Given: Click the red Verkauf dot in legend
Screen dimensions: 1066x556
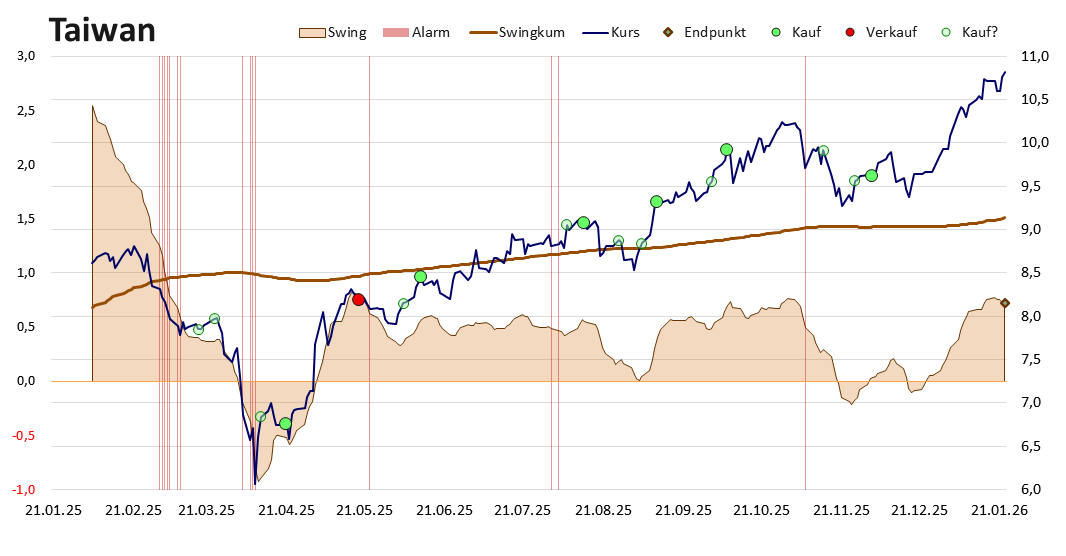Looking at the screenshot, I should [850, 32].
